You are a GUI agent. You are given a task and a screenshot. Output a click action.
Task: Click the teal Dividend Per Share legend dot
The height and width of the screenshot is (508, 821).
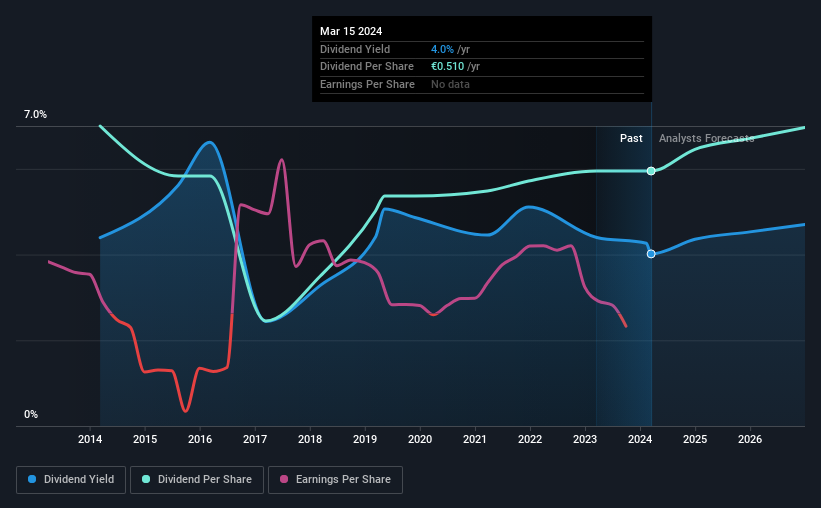pos(146,479)
